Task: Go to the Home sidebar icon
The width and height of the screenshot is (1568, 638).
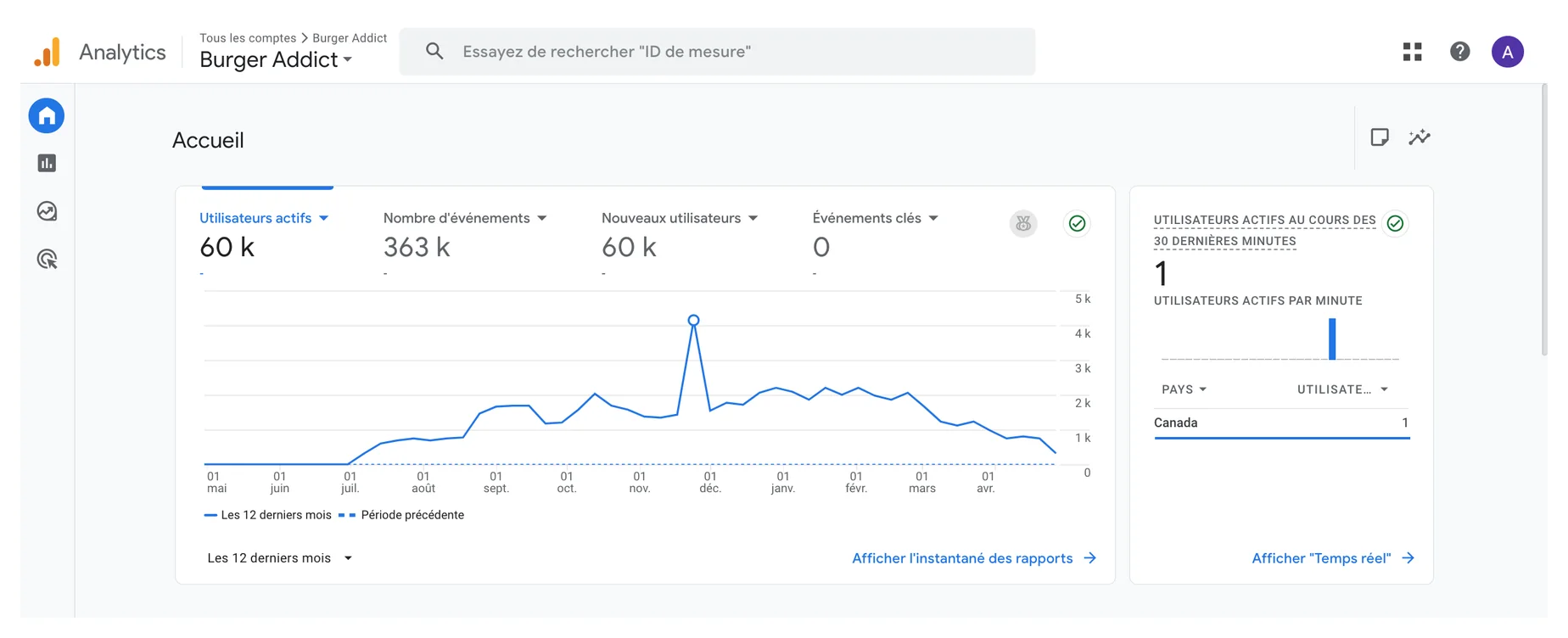Action: coord(47,115)
